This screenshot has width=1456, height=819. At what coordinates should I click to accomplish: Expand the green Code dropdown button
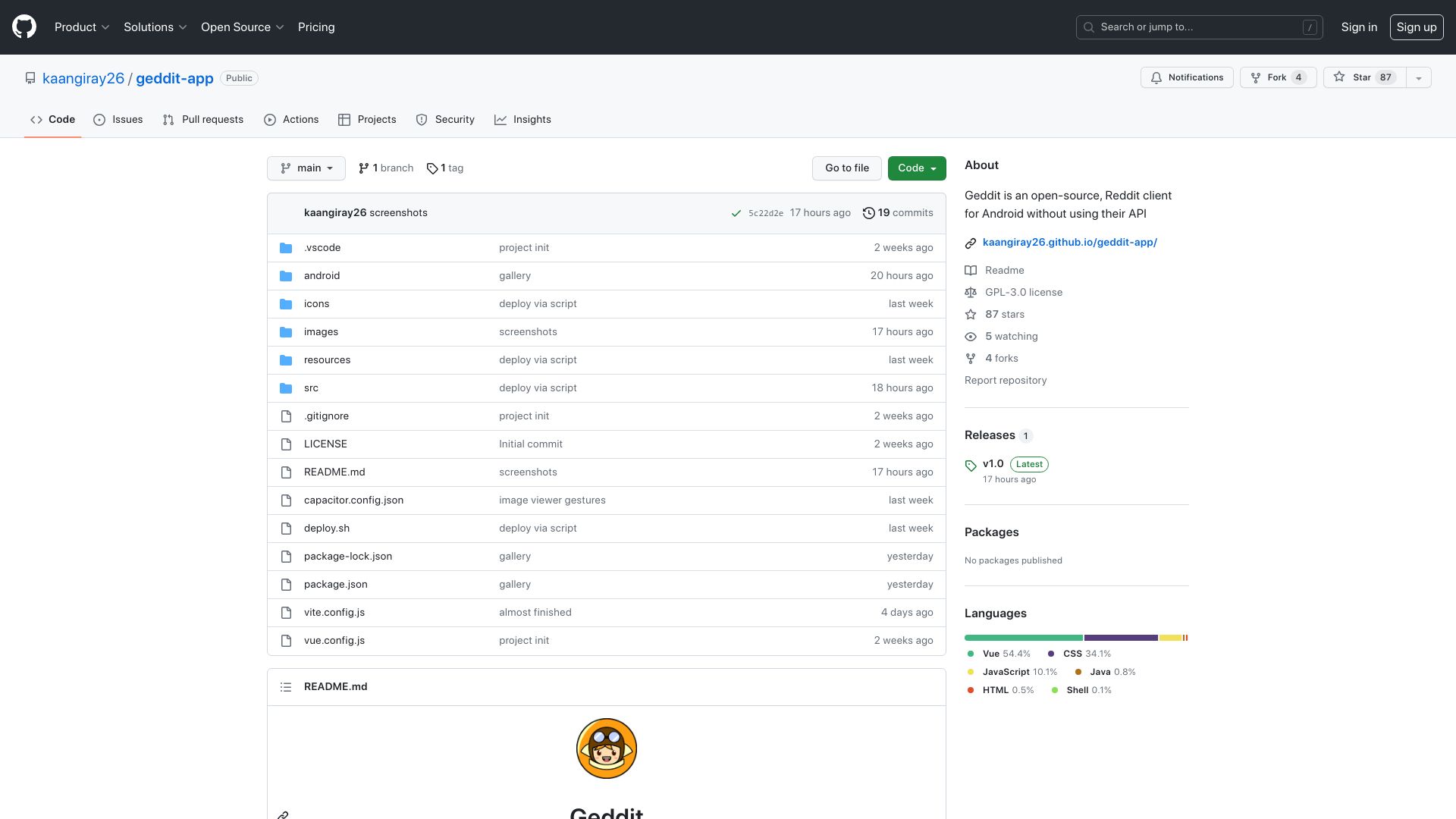[917, 168]
